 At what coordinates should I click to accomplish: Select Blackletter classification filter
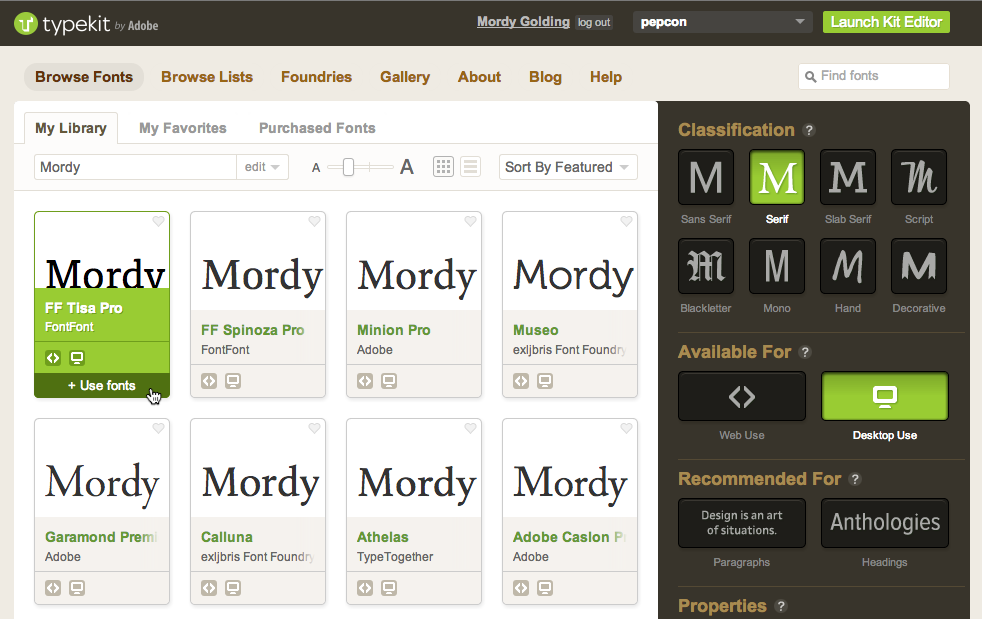pyautogui.click(x=706, y=266)
